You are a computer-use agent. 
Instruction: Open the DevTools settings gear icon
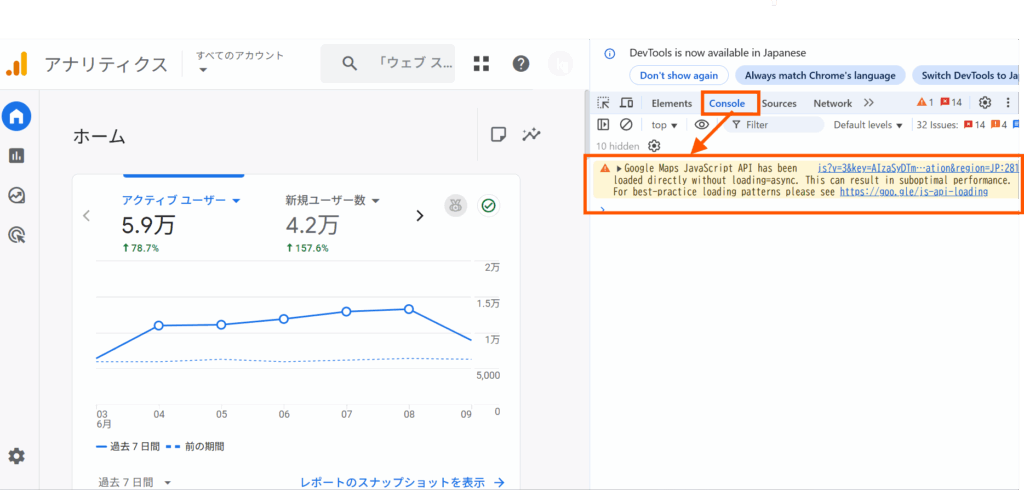(984, 103)
